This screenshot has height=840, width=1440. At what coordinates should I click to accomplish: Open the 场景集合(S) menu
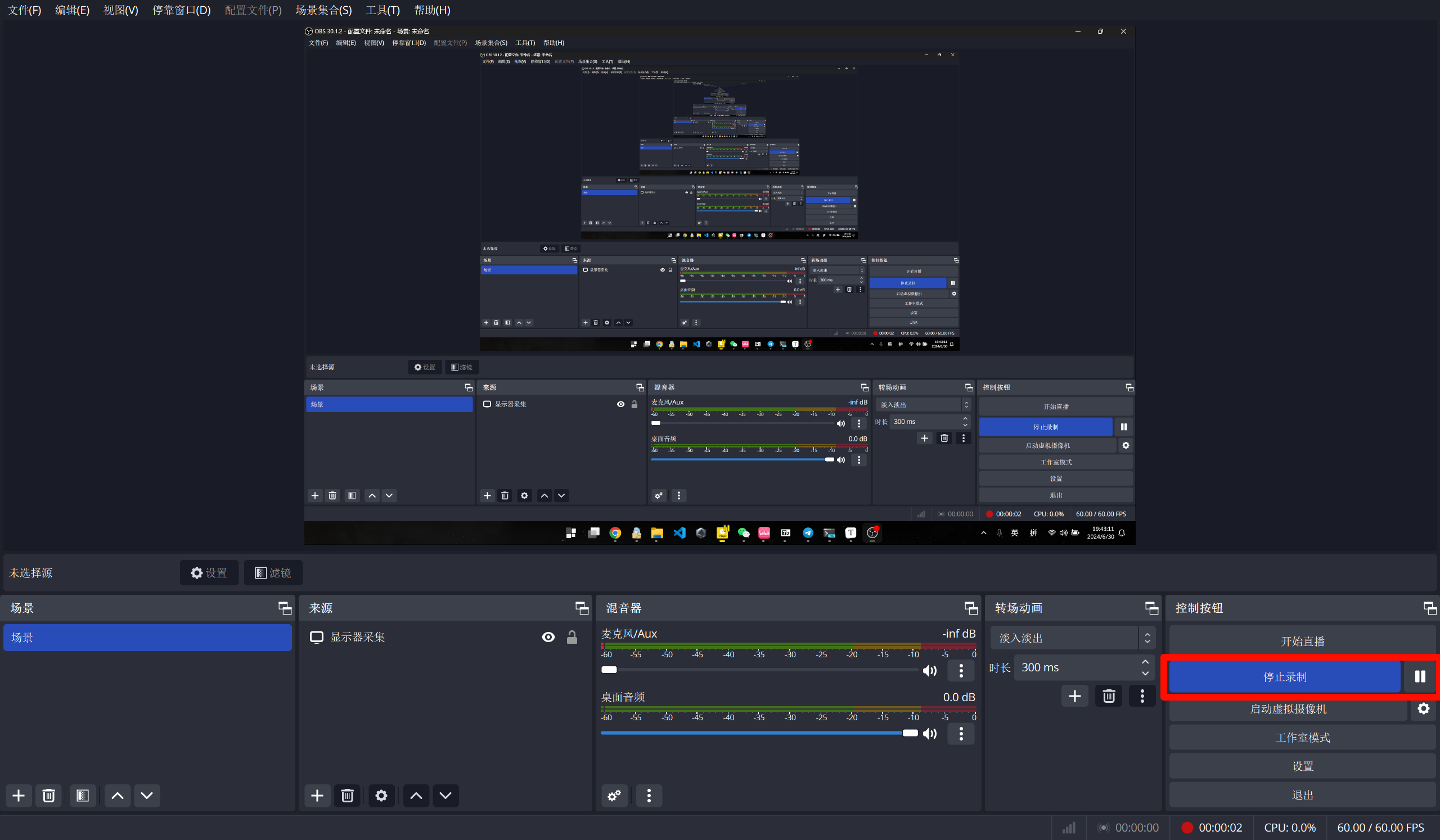coord(323,10)
